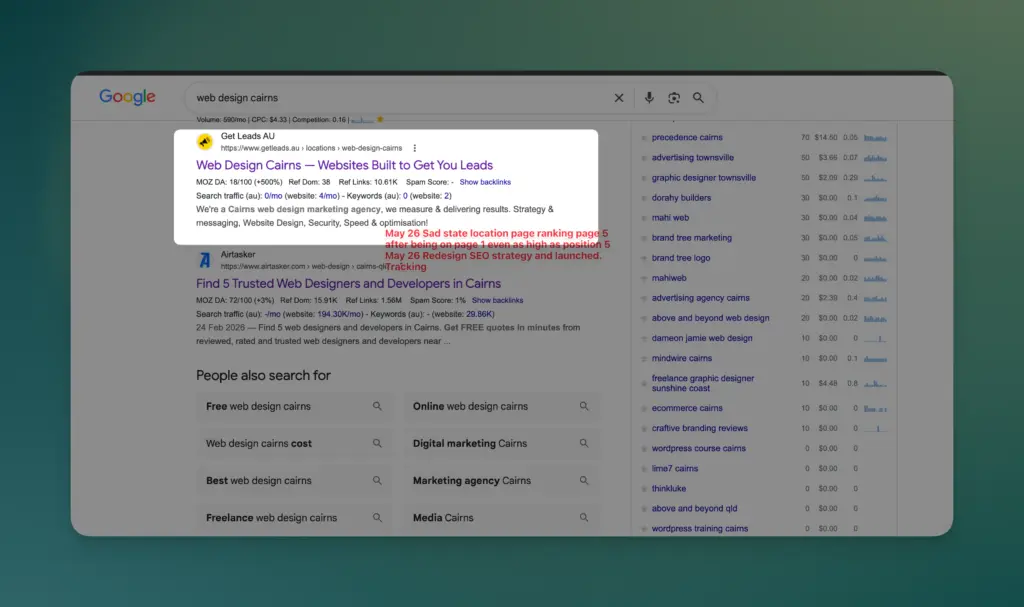Open three-dot menu for Get Leads AU result
Image resolution: width=1024 pixels, height=607 pixels.
pyautogui.click(x=414, y=148)
